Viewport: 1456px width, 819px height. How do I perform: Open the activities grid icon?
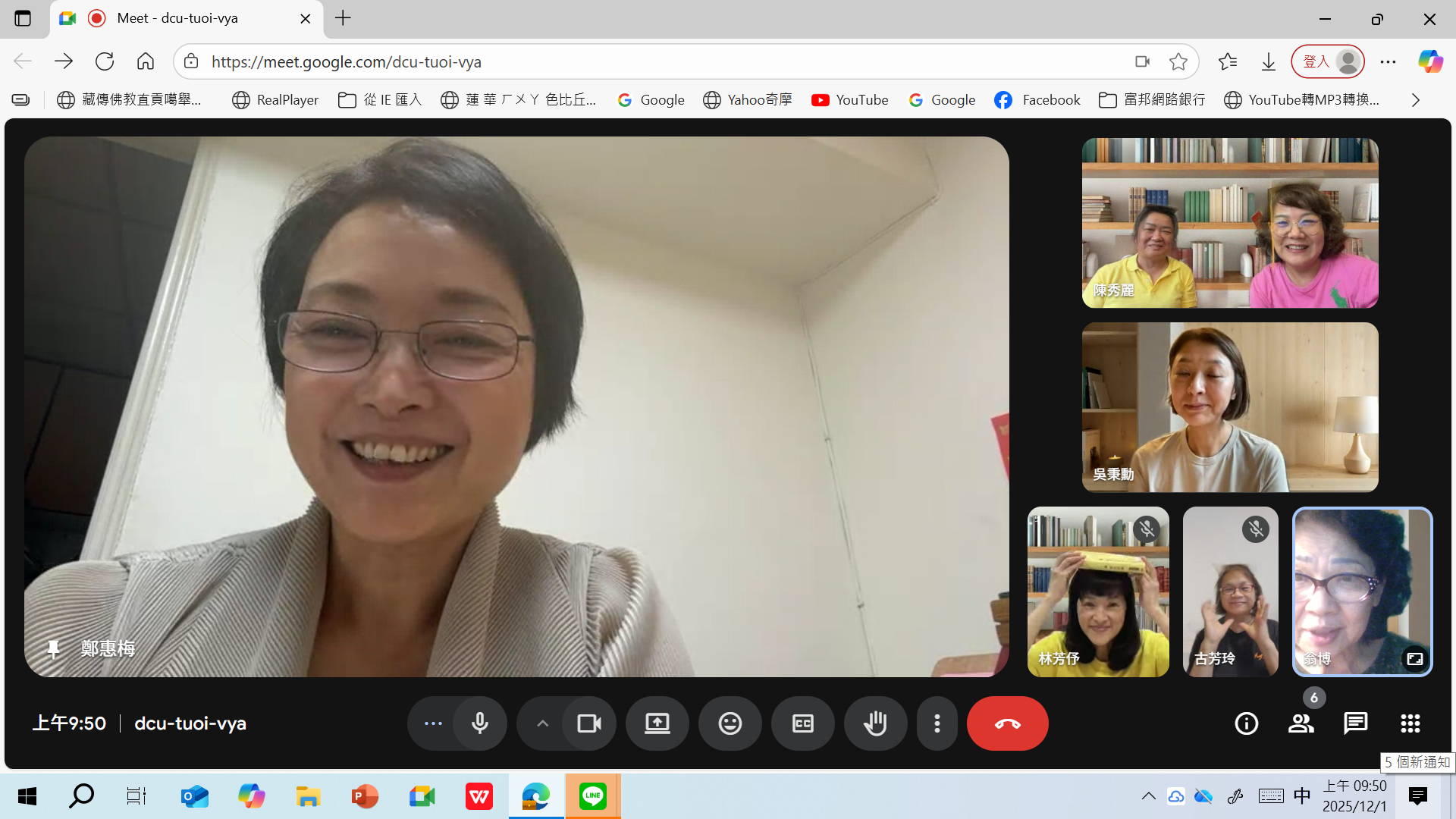click(x=1410, y=723)
